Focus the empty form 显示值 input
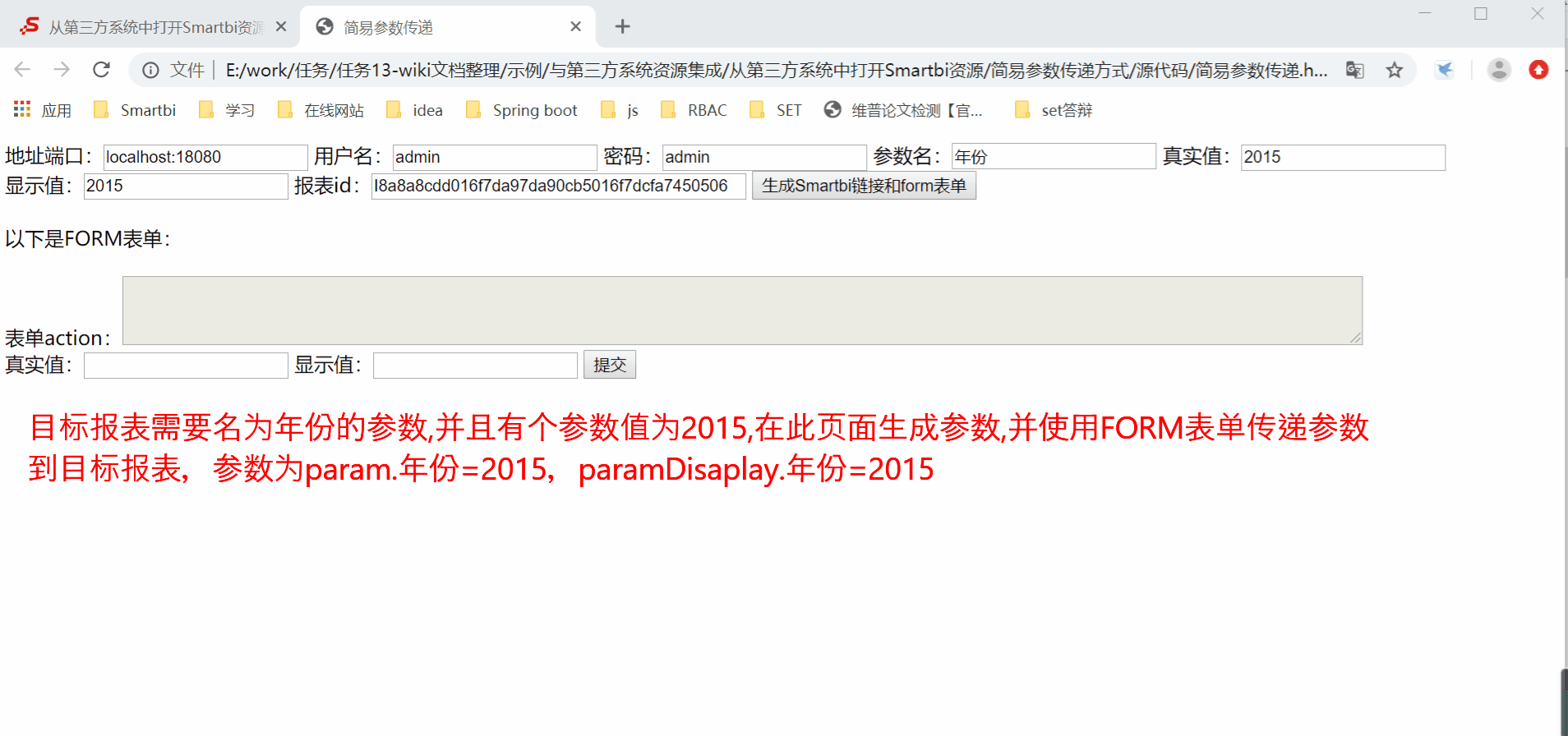Viewport: 1568px width, 736px height. tap(475, 366)
